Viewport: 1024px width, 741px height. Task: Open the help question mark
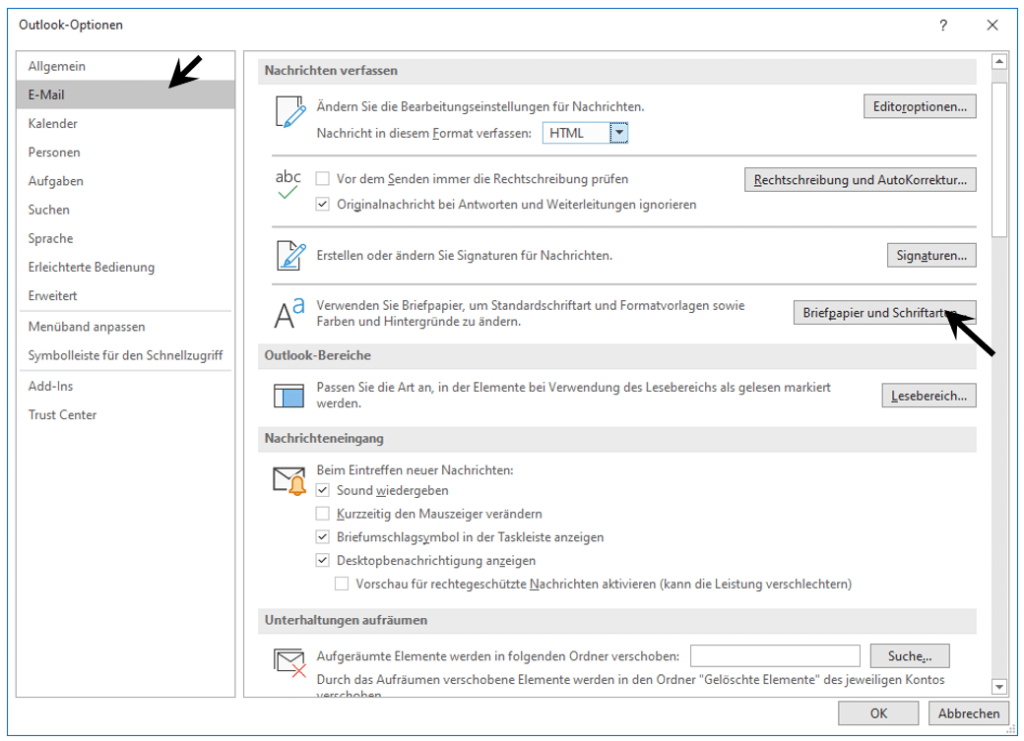943,25
